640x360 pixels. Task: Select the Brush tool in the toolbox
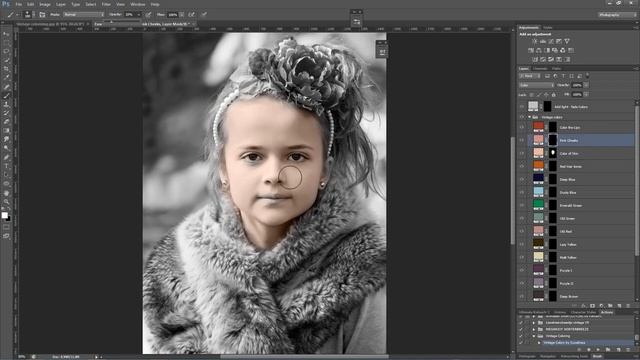click(x=6, y=96)
